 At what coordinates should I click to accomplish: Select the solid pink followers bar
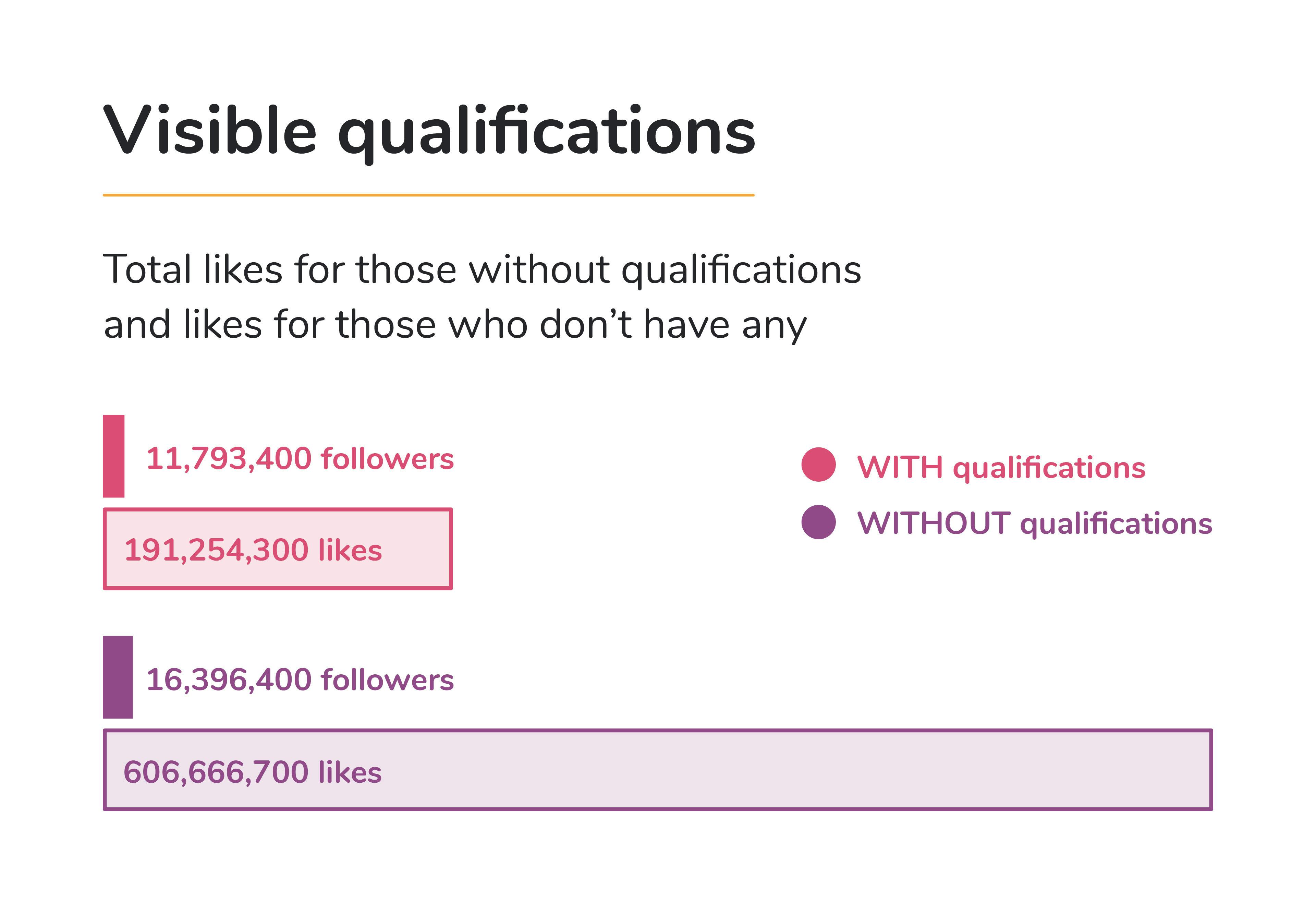[113, 456]
